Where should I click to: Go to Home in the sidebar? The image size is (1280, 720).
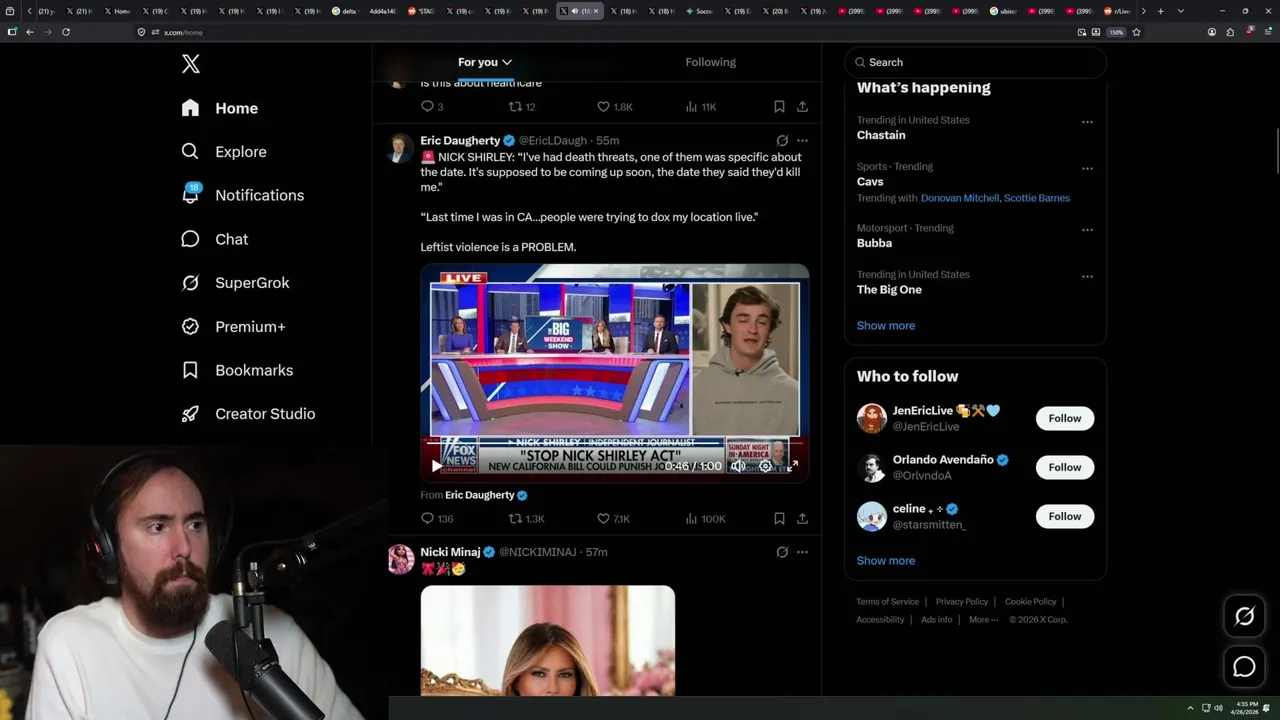(220, 108)
